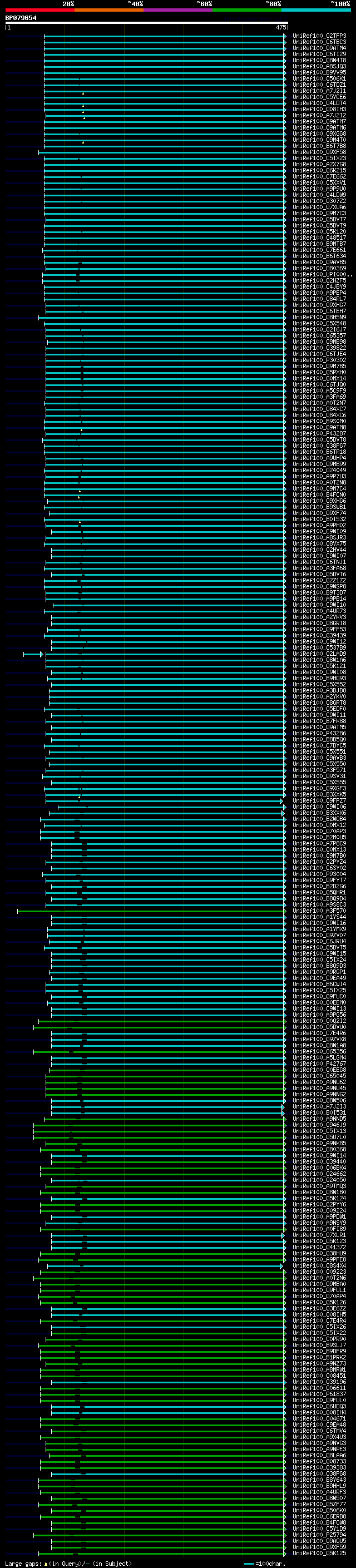The width and height of the screenshot is (356, 1568).
Task: Open hit UniRef100_Q9ATM4
Action: [x=319, y=48]
